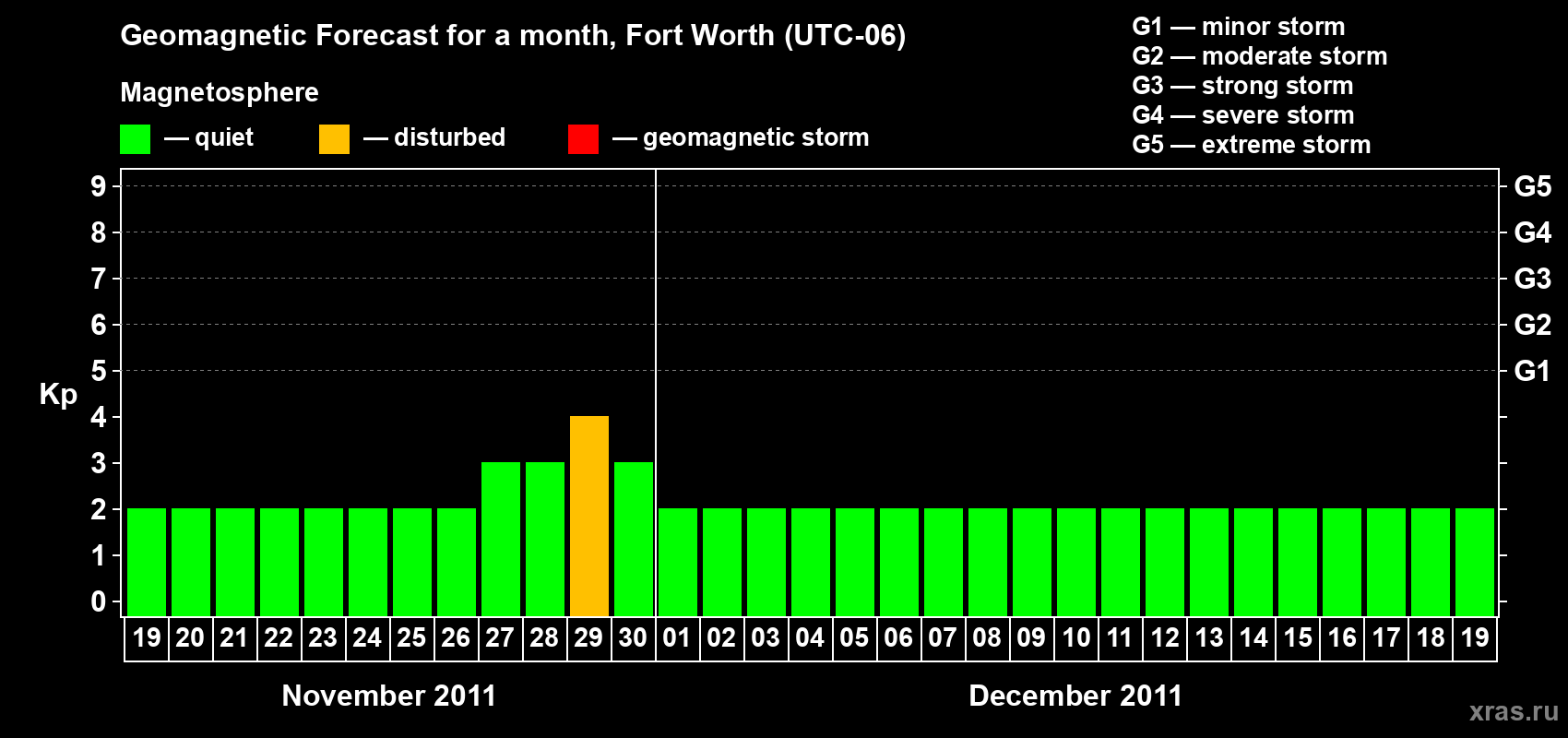This screenshot has width=1568, height=738.
Task: Click the Magnetosphere heading
Action: coord(220,92)
